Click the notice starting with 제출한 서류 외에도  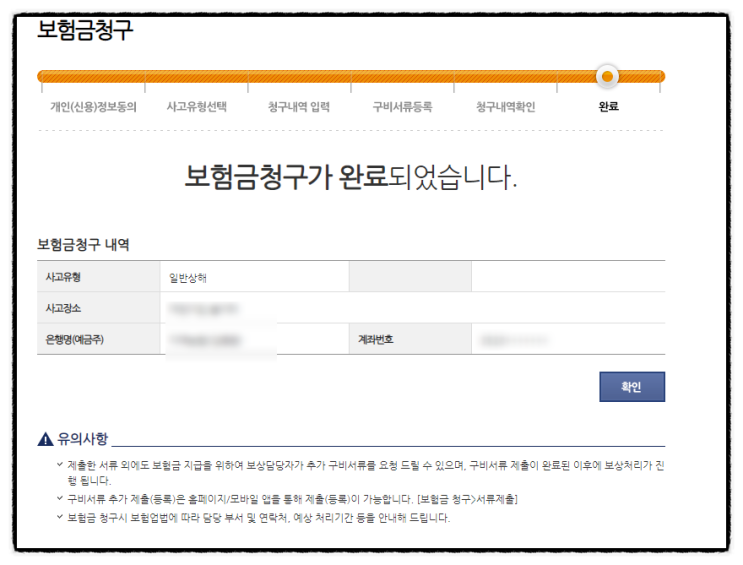point(365,473)
